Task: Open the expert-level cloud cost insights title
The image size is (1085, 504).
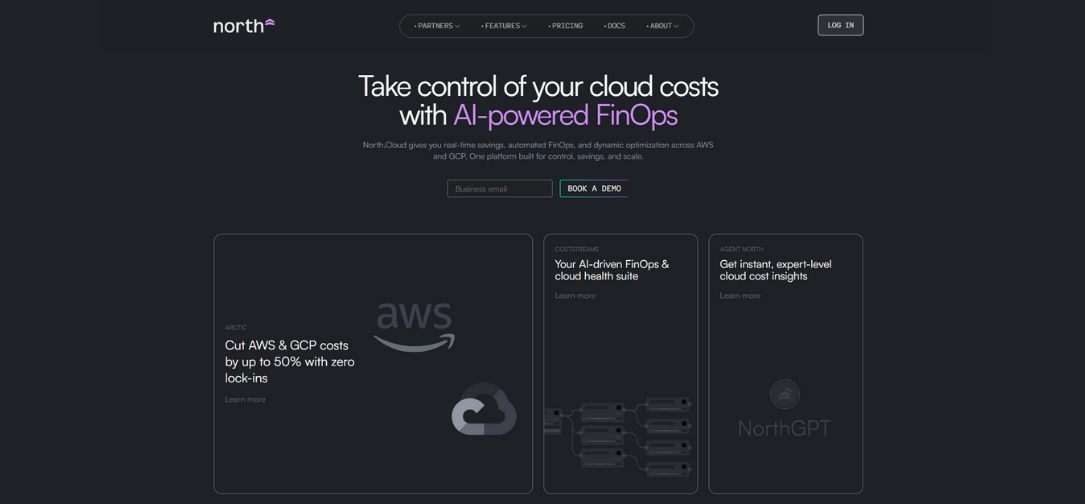Action: (x=775, y=270)
